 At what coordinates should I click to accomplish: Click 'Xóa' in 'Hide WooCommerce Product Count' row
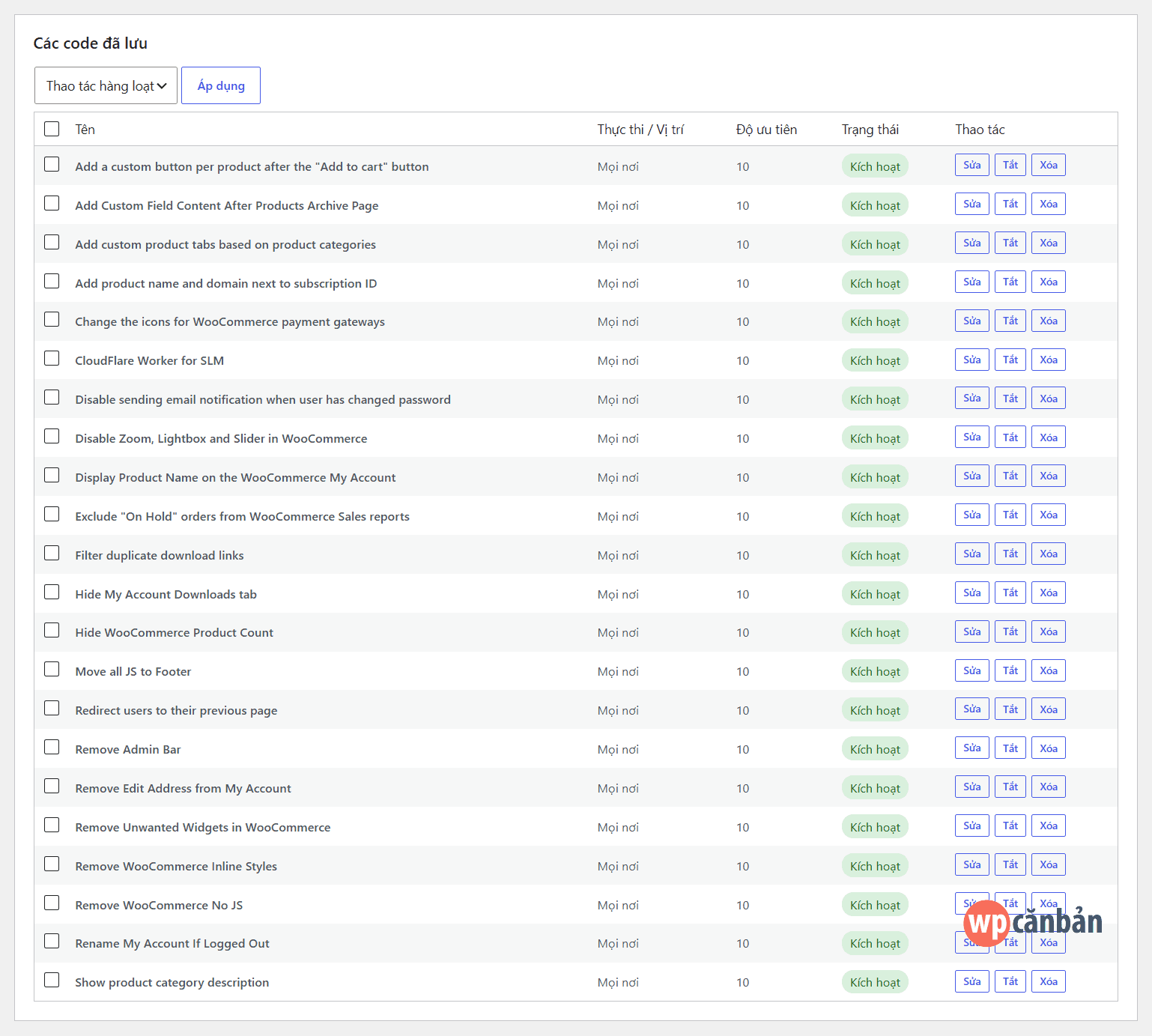1049,631
